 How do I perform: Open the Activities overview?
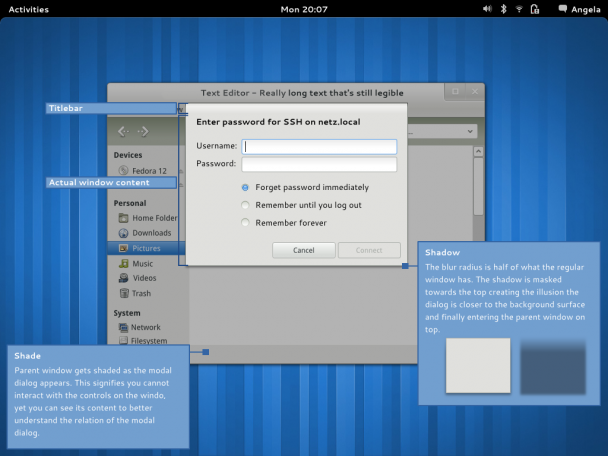29,9
